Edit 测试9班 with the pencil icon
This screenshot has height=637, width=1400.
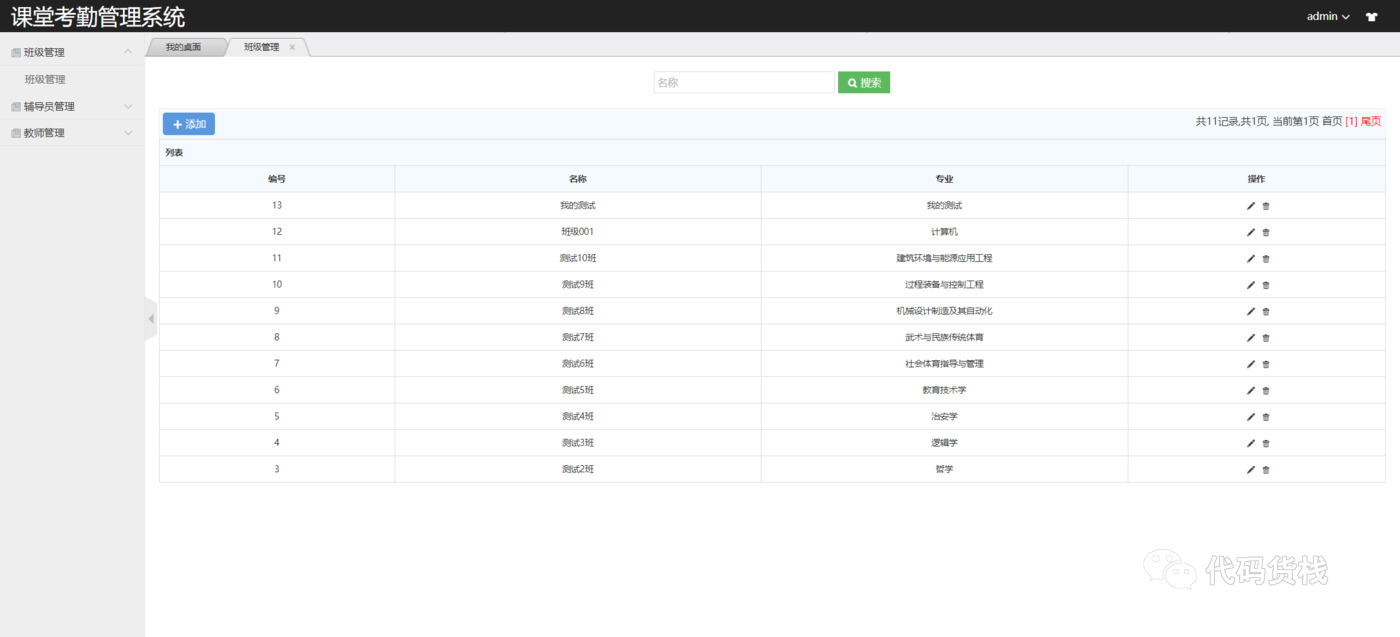click(1250, 285)
